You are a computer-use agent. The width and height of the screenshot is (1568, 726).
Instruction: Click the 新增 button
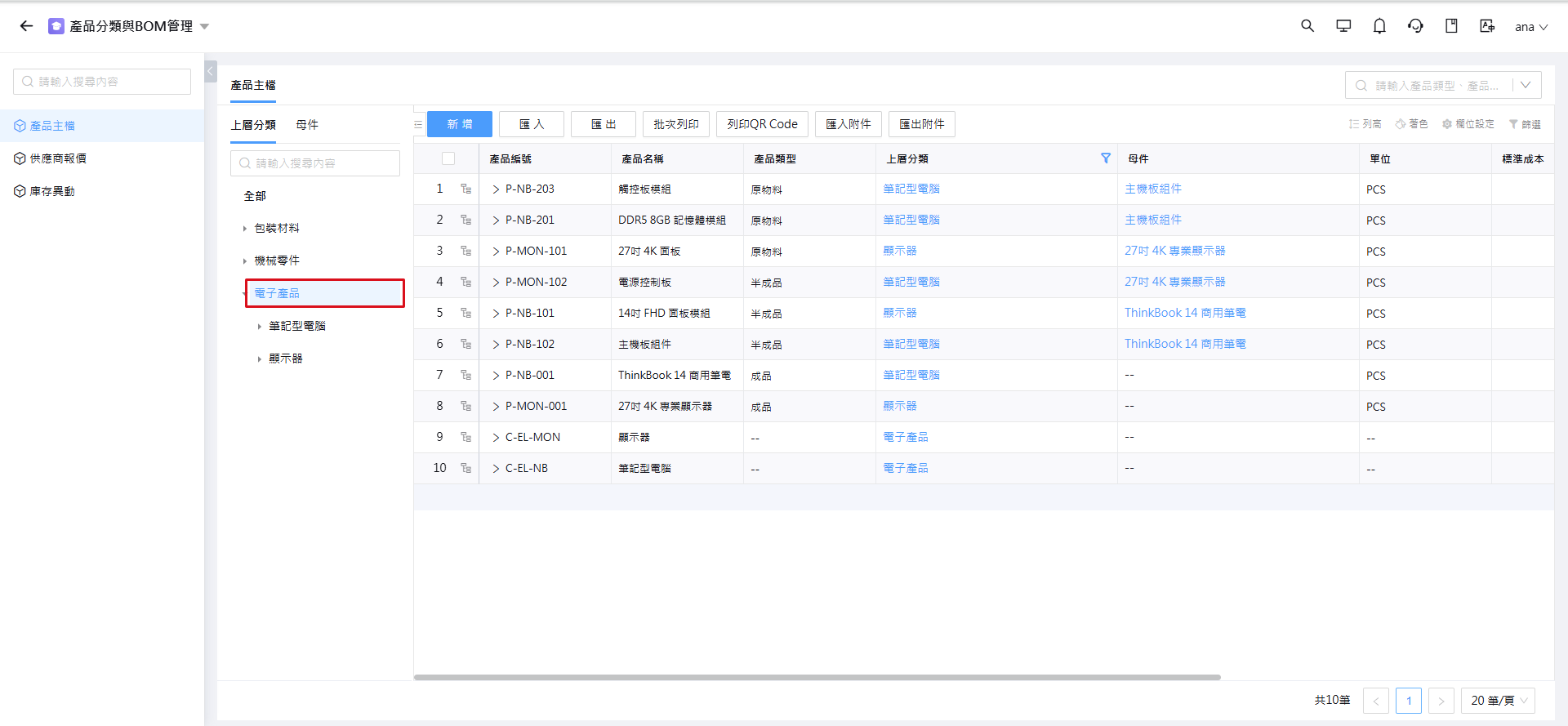click(x=460, y=124)
